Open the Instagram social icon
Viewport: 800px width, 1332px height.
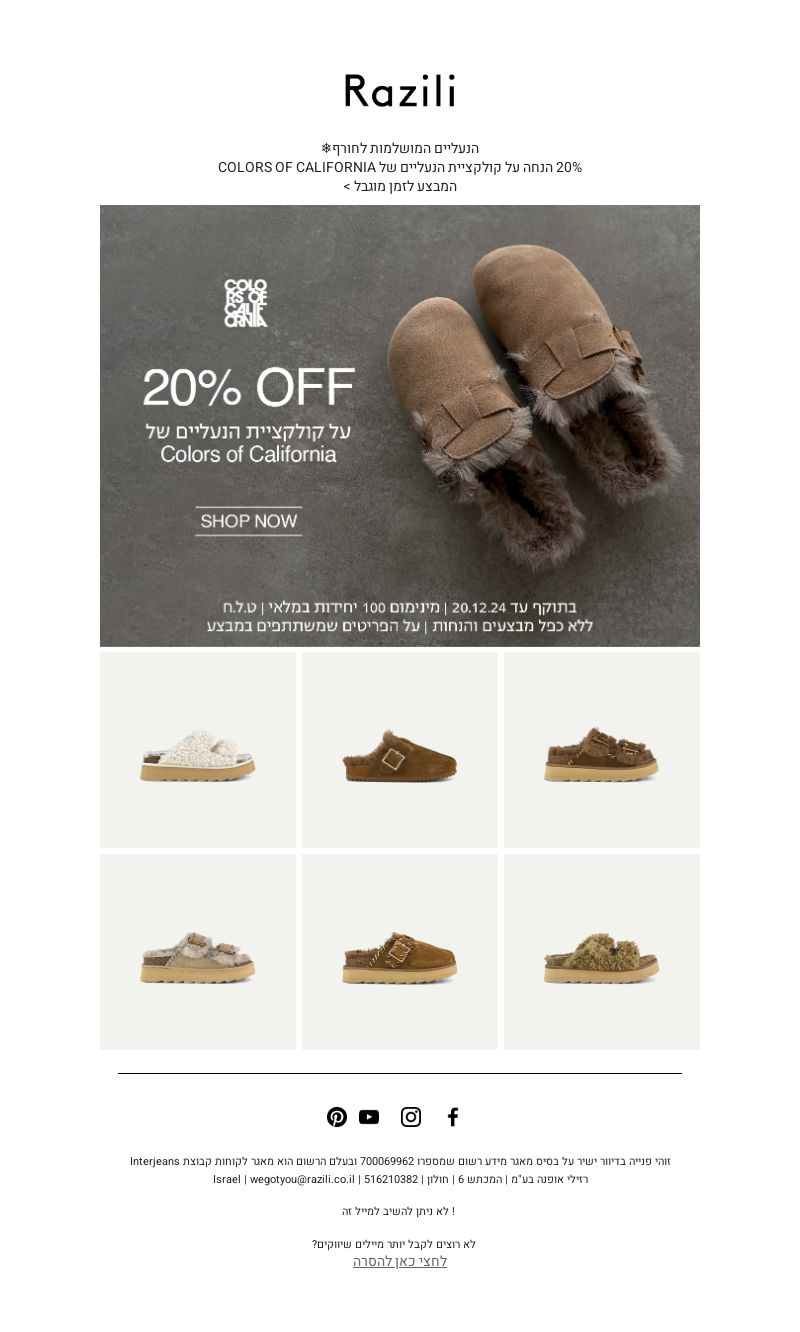click(x=411, y=1117)
